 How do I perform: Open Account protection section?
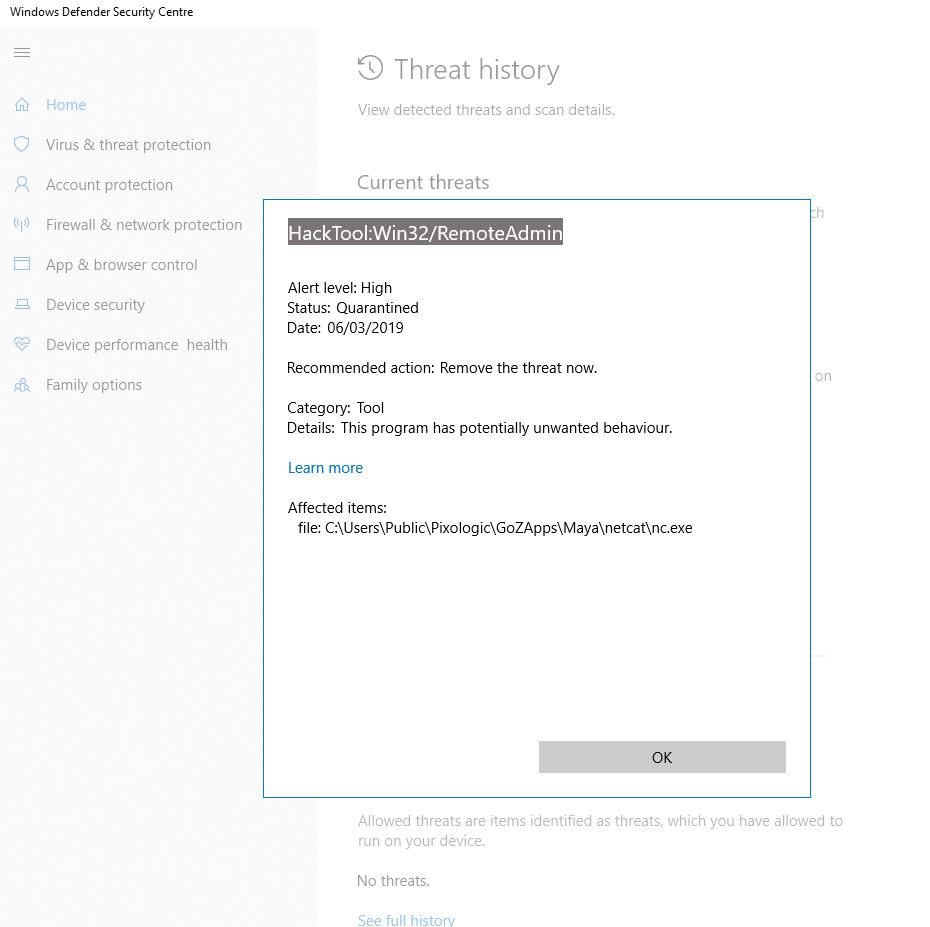[x=110, y=185]
